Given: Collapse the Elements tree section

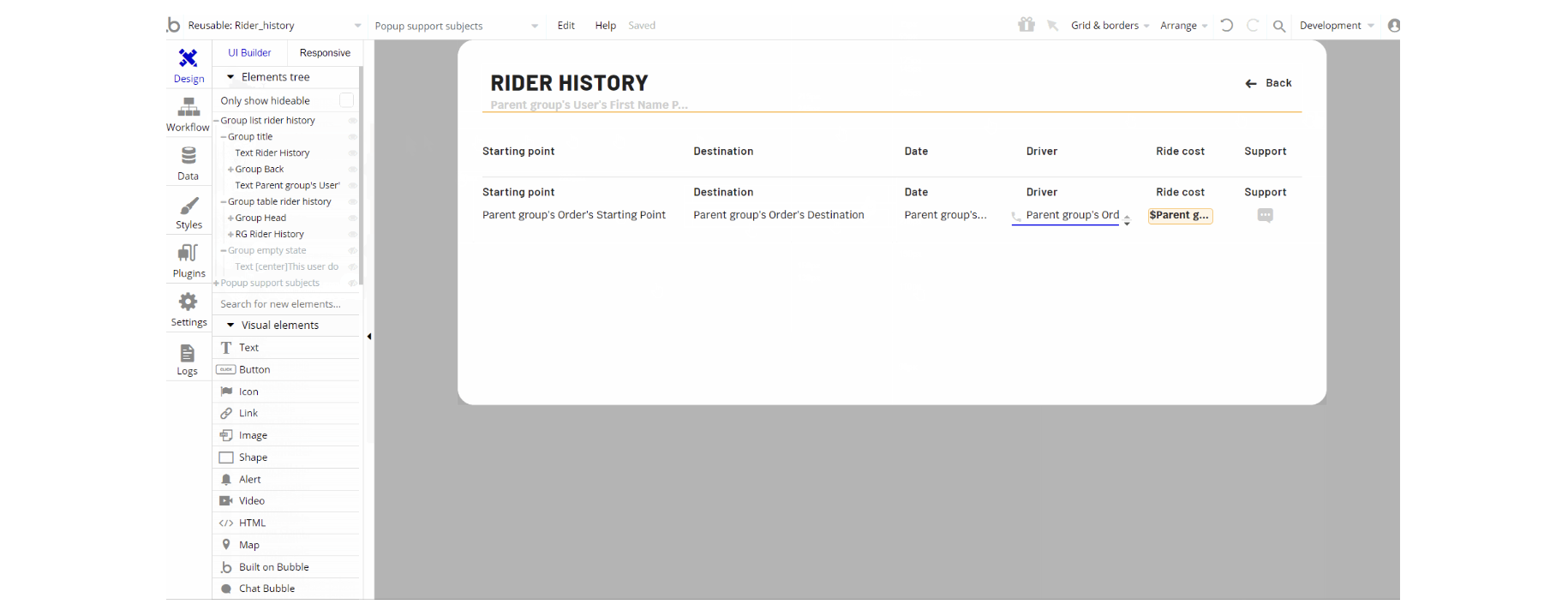Looking at the screenshot, I should pos(230,77).
